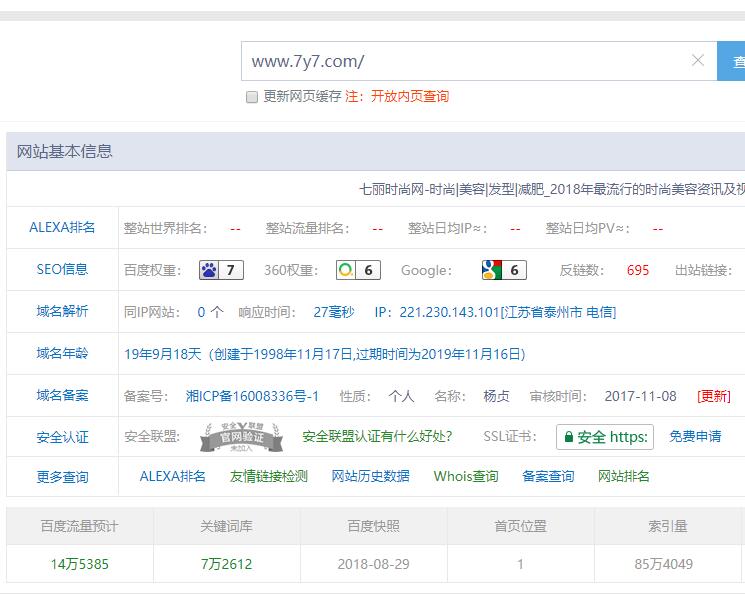Click the Baidu snapshot date 2018-08-29
The image size is (745, 594).
click(373, 564)
